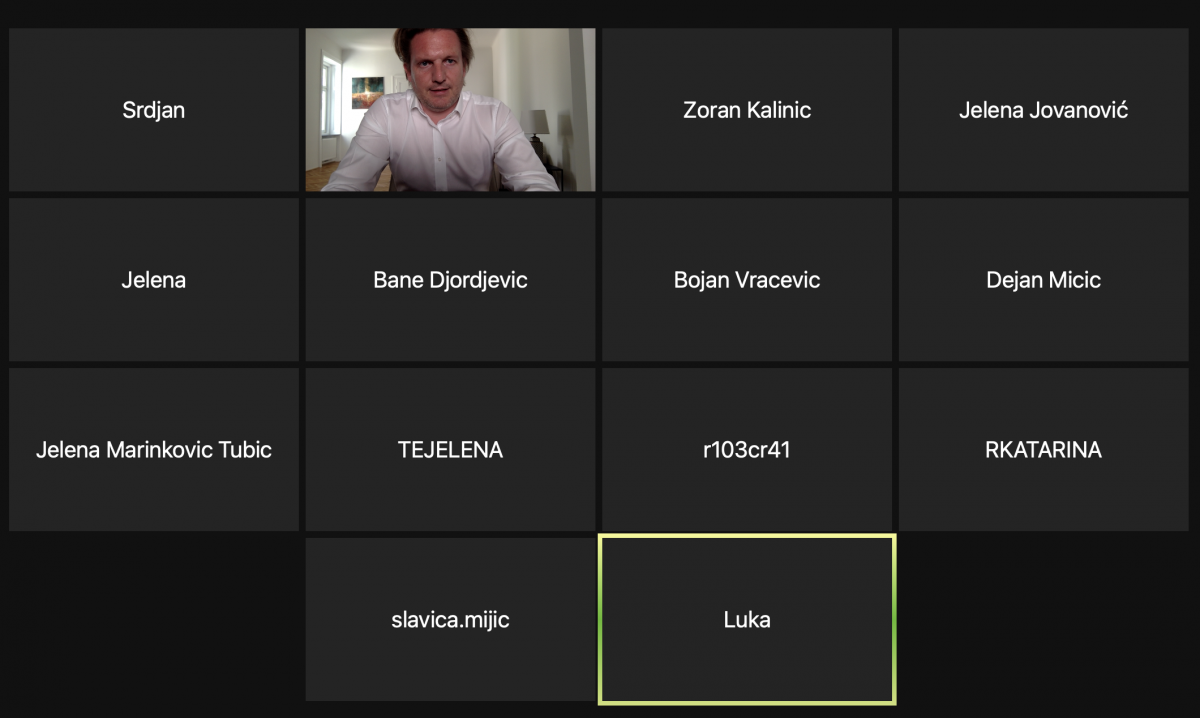This screenshot has width=1200, height=718.
Task: Click the live video tile of the man
Action: click(x=450, y=110)
